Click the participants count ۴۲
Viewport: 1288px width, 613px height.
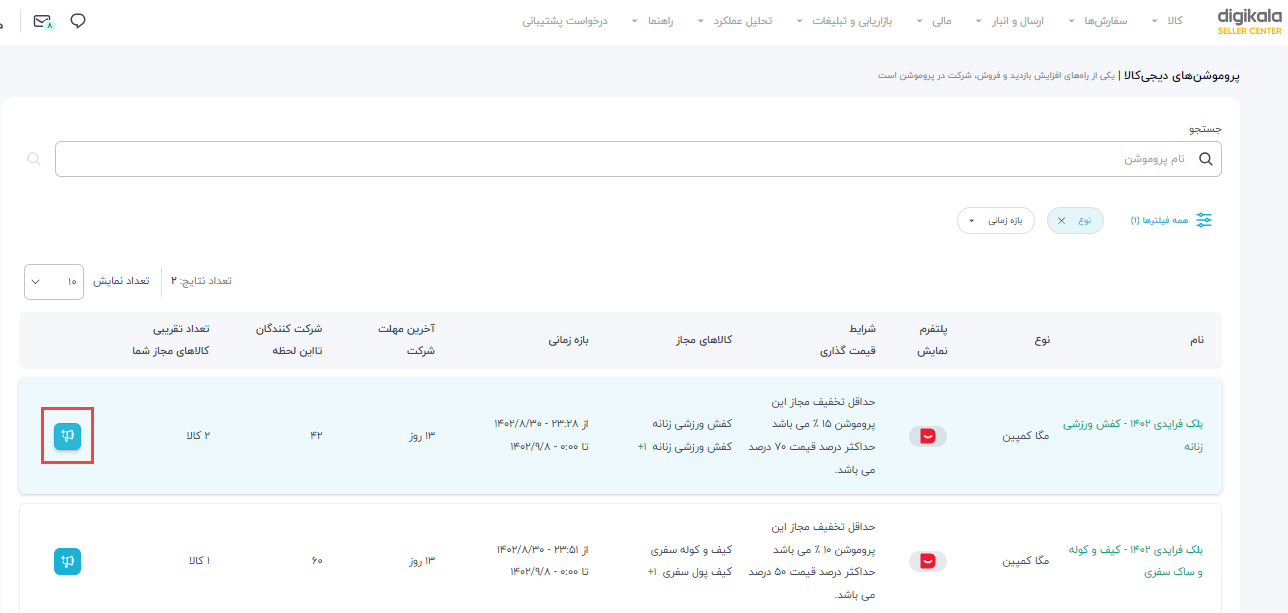coord(316,436)
